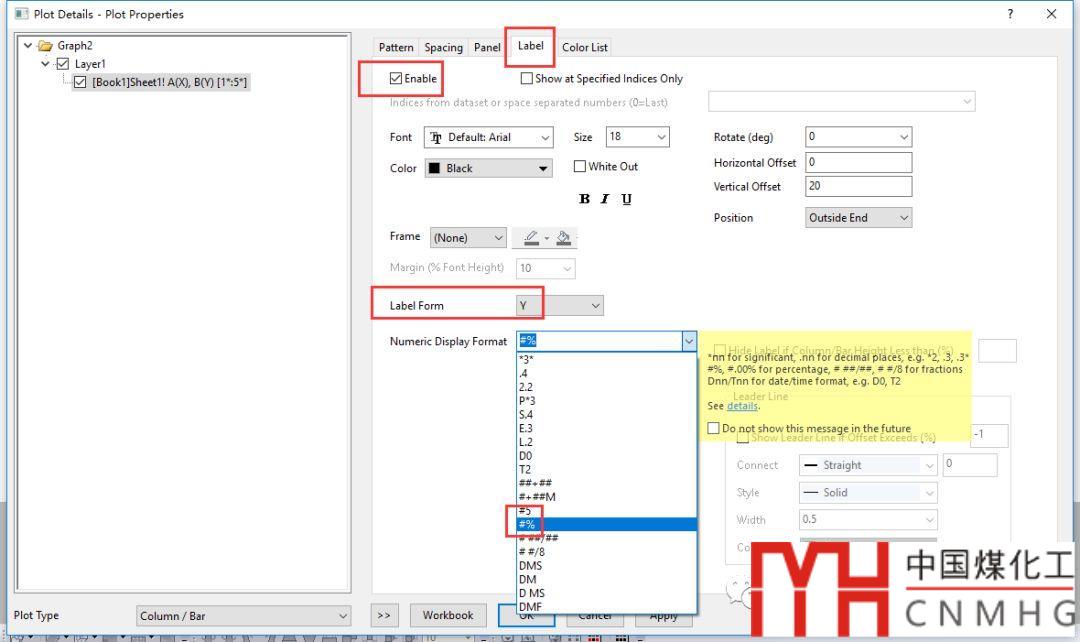1080x642 pixels.
Task: Open the Color dropdown showing Black
Action: (488, 168)
